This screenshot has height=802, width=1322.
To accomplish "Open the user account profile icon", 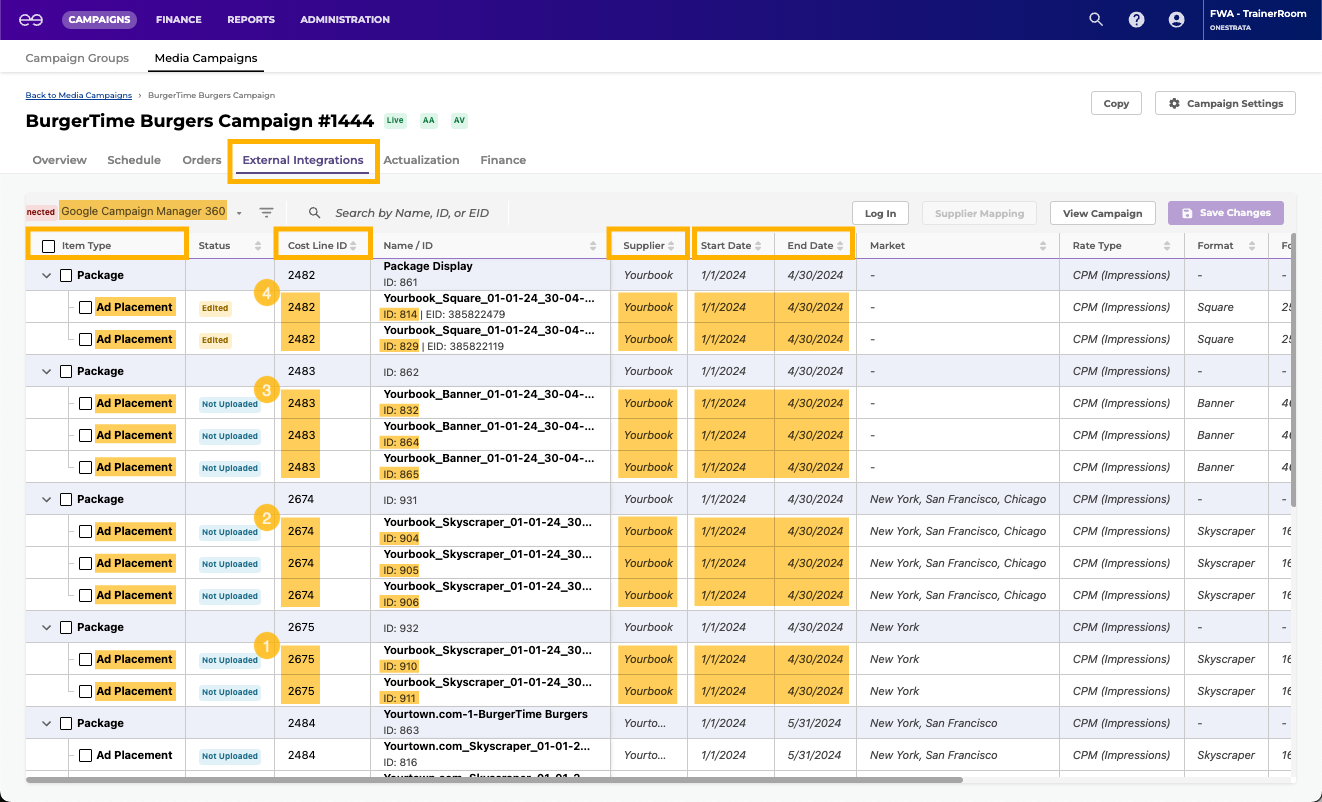I will coord(1176,19).
